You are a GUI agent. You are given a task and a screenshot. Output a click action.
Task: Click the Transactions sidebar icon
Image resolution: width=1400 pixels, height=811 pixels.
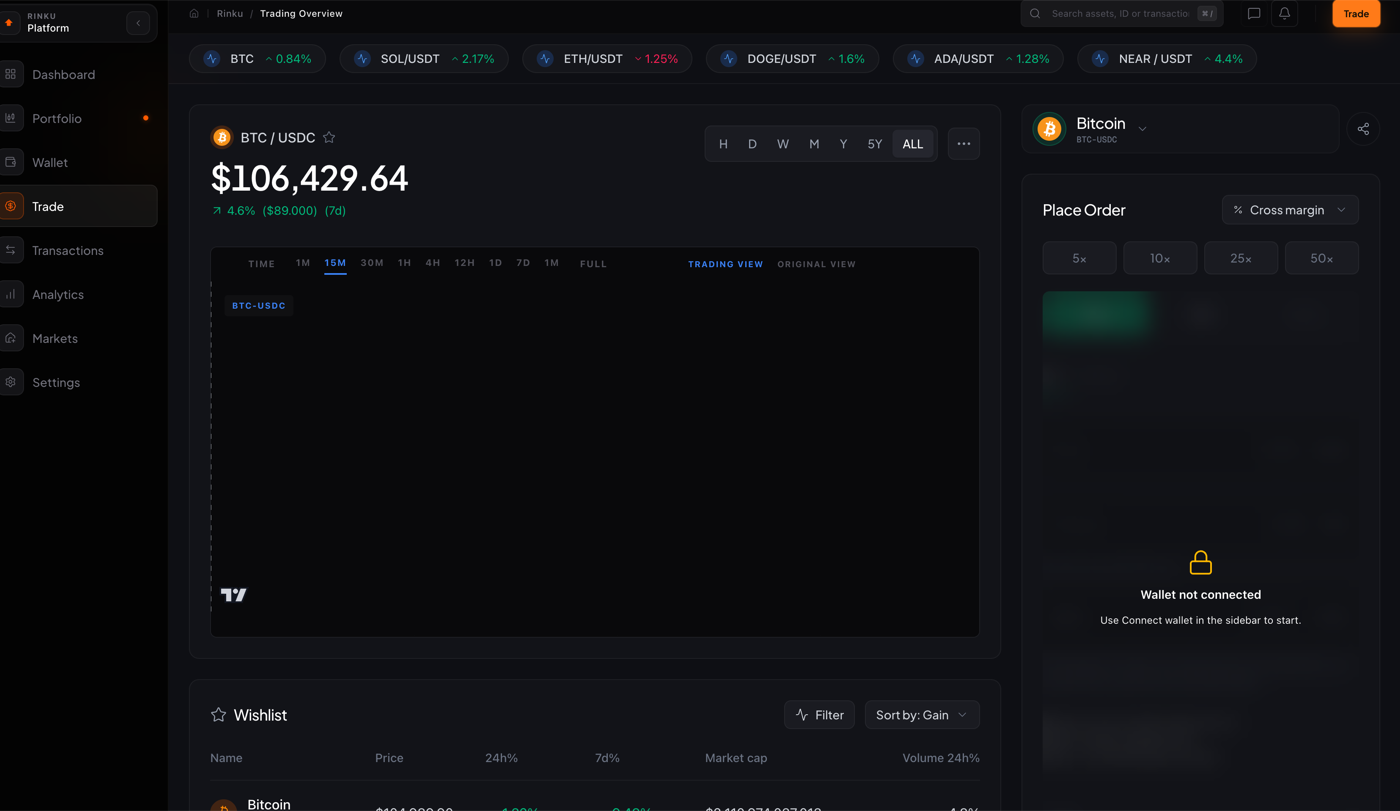tap(11, 250)
